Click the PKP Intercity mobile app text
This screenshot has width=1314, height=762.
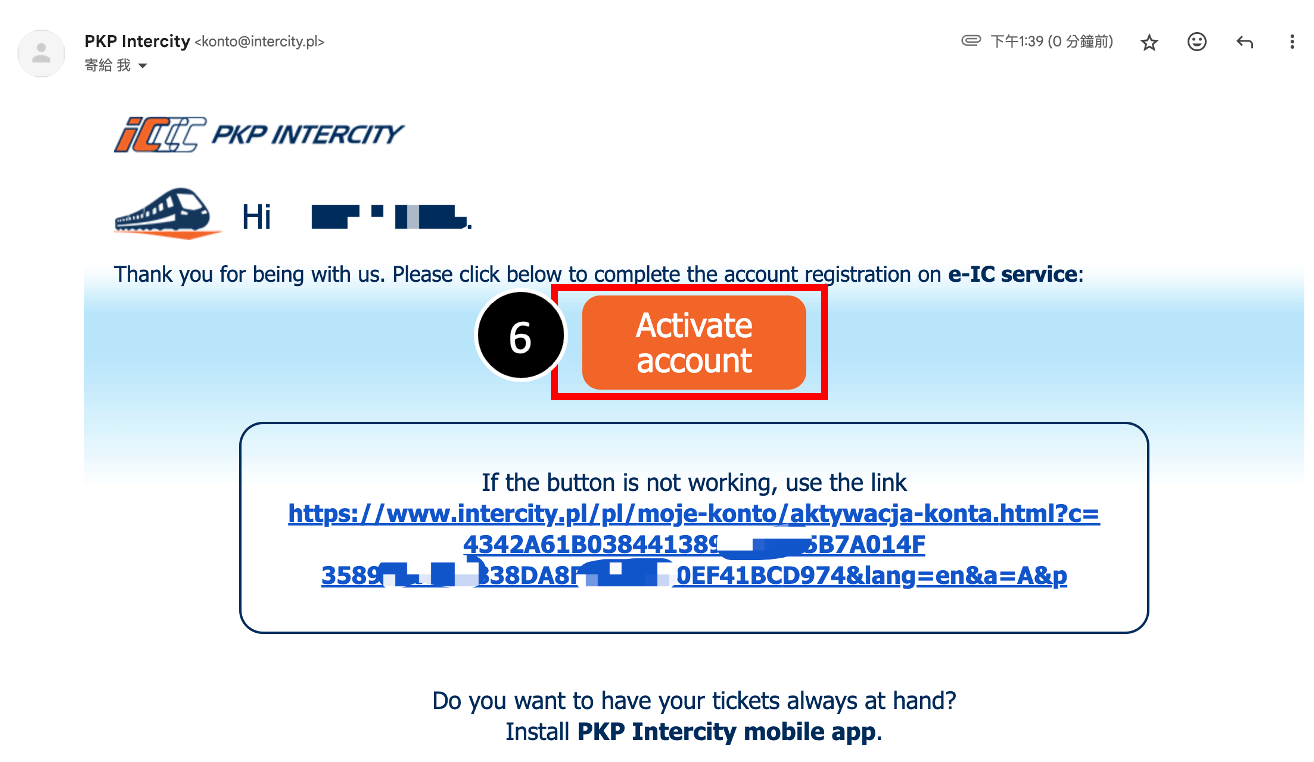pyautogui.click(x=727, y=732)
